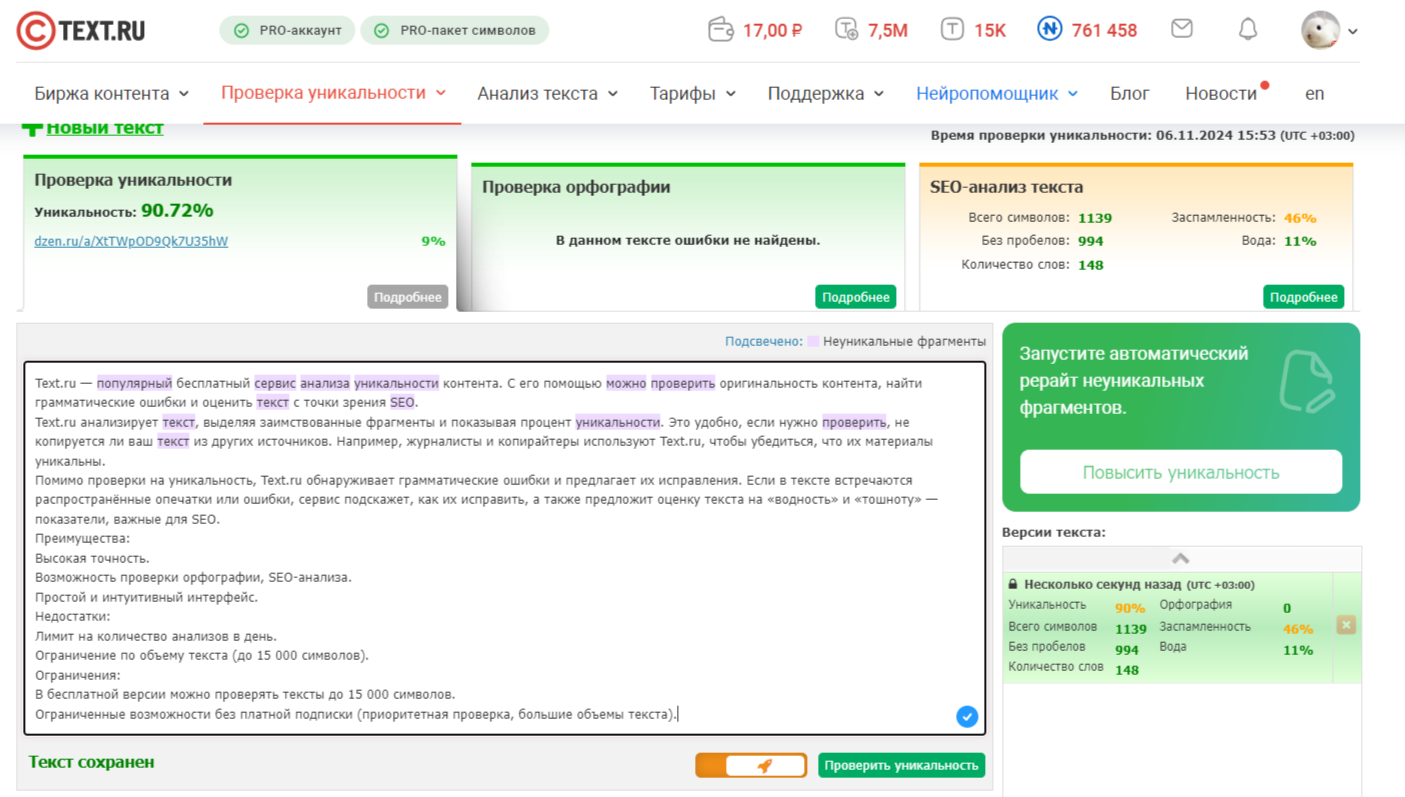Expand the Нейропомощник menu

[997, 93]
